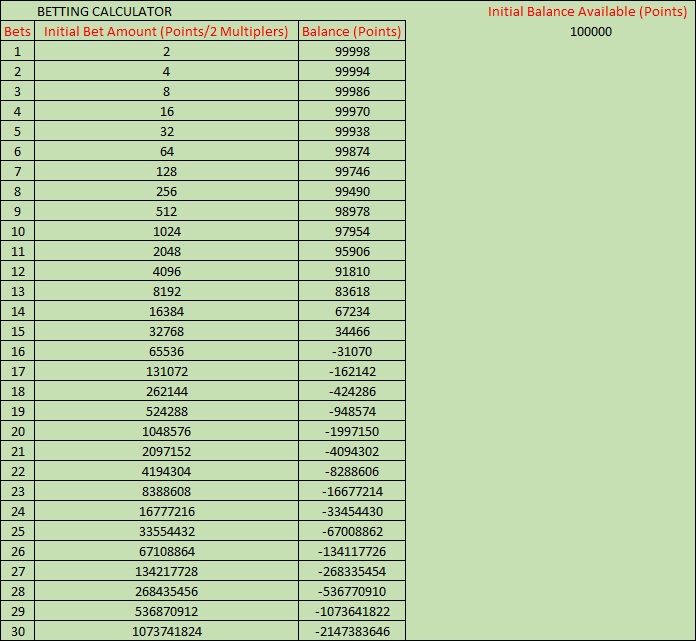Select bet amount cell 1024
696x641 pixels.
[166, 231]
